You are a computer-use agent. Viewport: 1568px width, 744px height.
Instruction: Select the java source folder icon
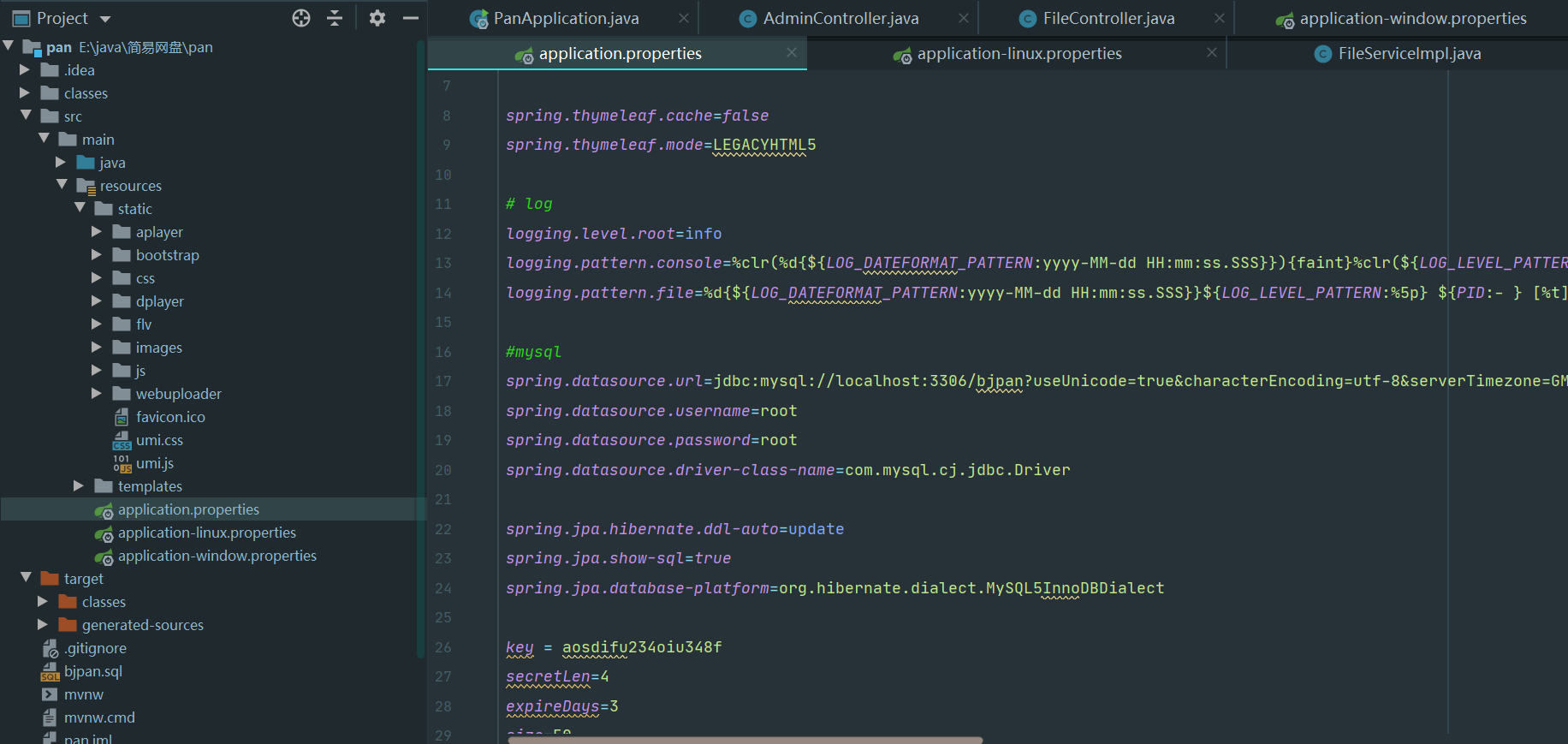(86, 162)
